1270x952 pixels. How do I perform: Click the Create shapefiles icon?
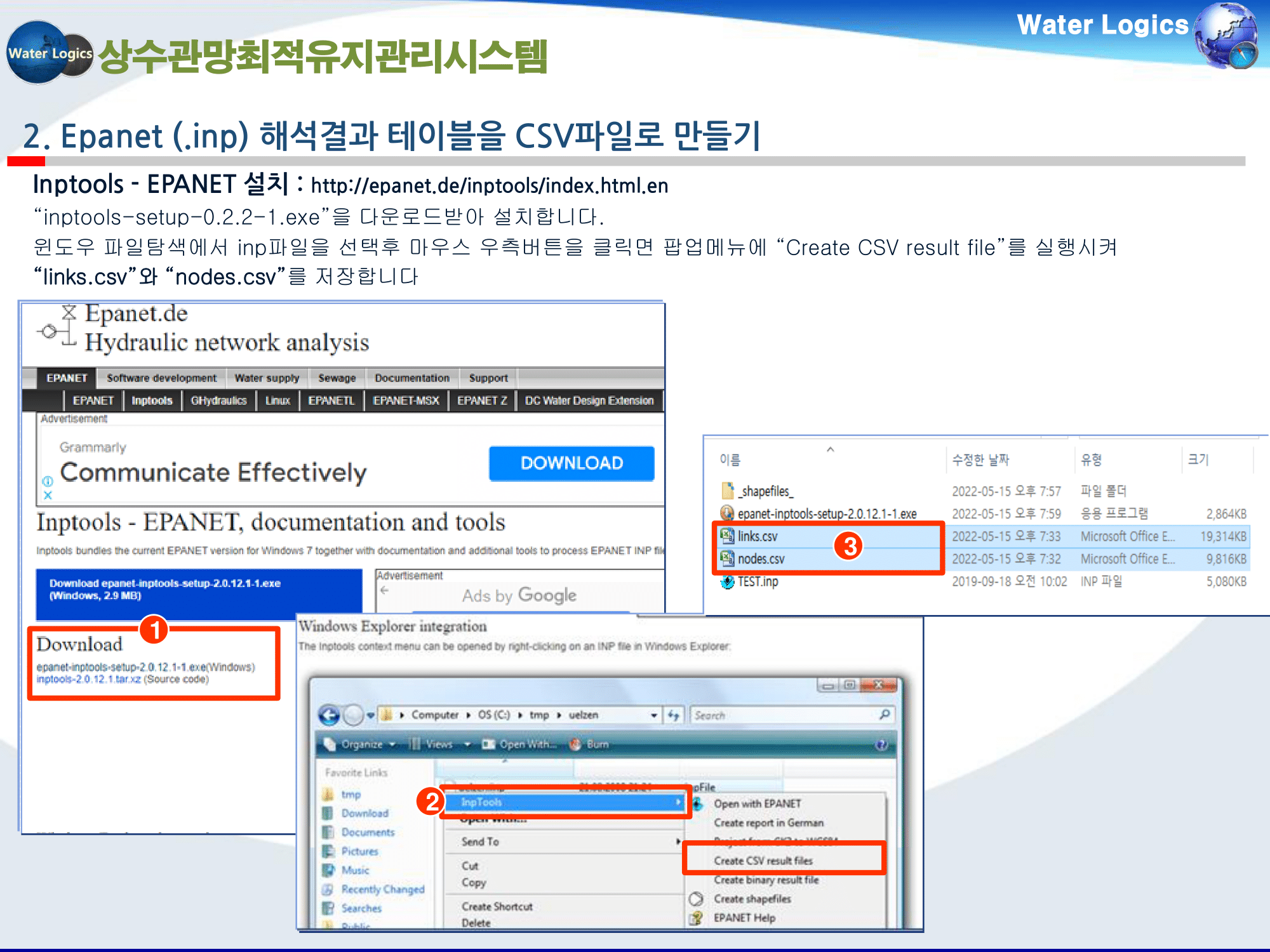(x=695, y=899)
